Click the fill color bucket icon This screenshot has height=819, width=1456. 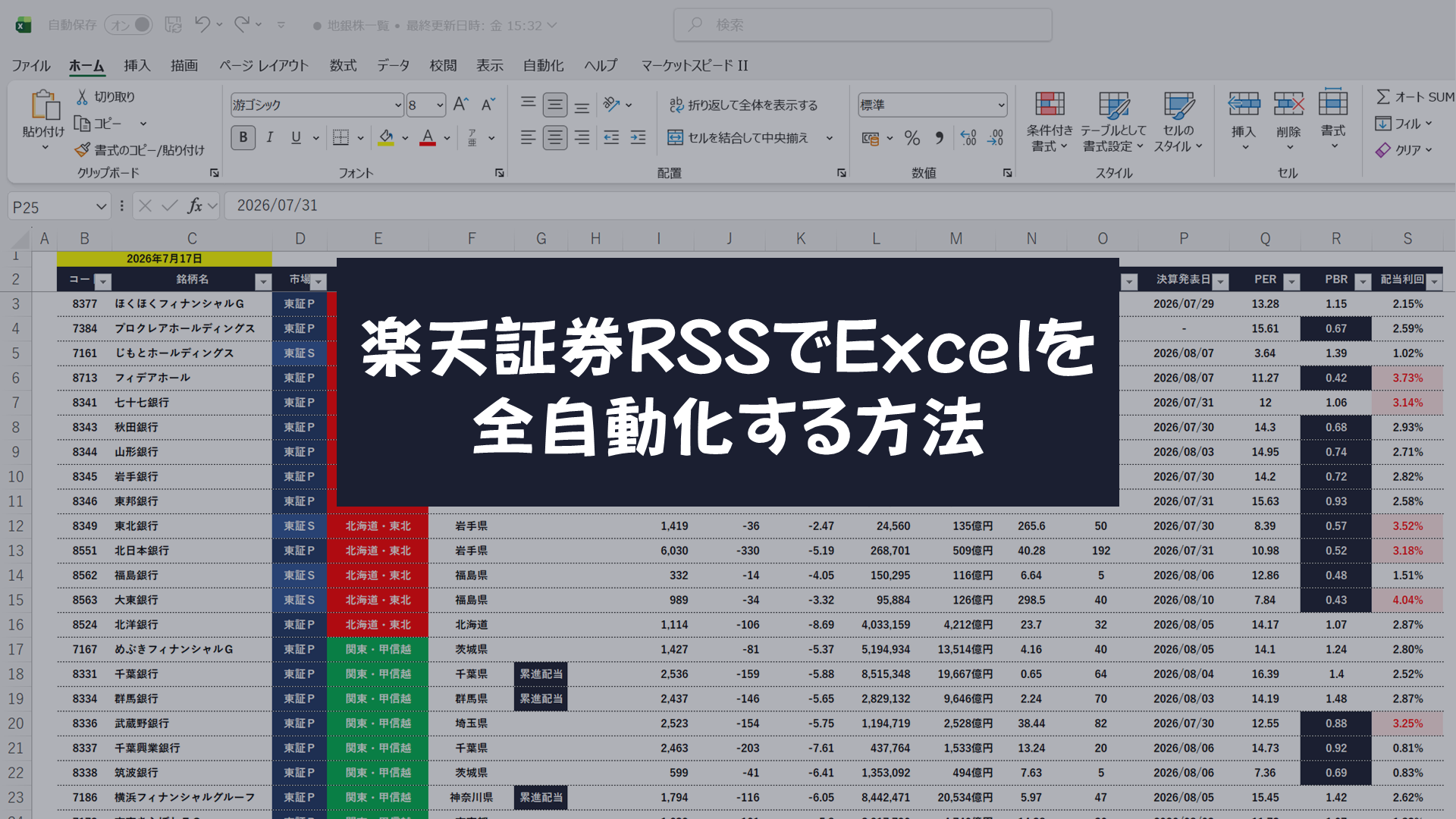click(x=386, y=138)
